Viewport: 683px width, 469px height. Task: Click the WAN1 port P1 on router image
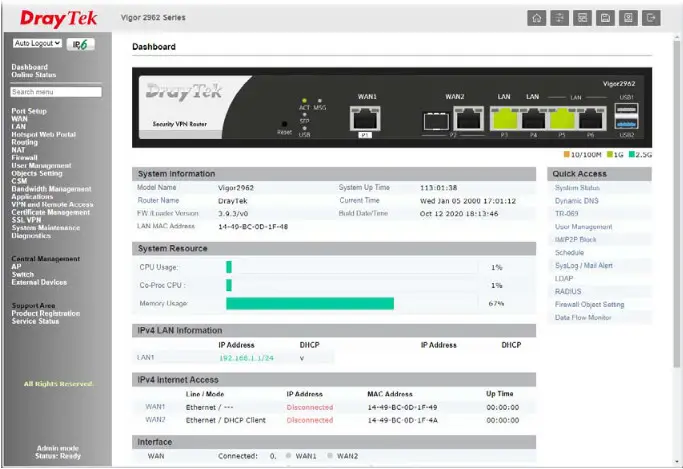point(365,118)
